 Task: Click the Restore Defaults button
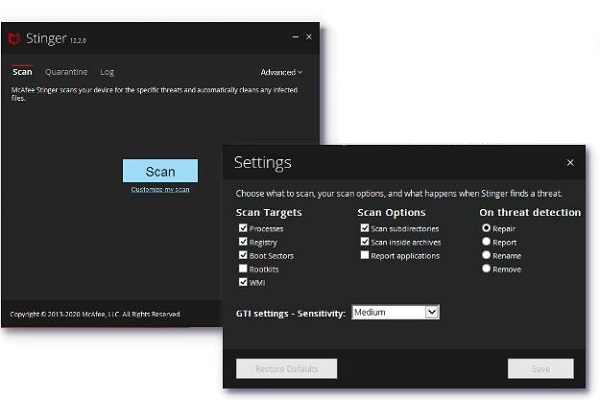point(287,369)
